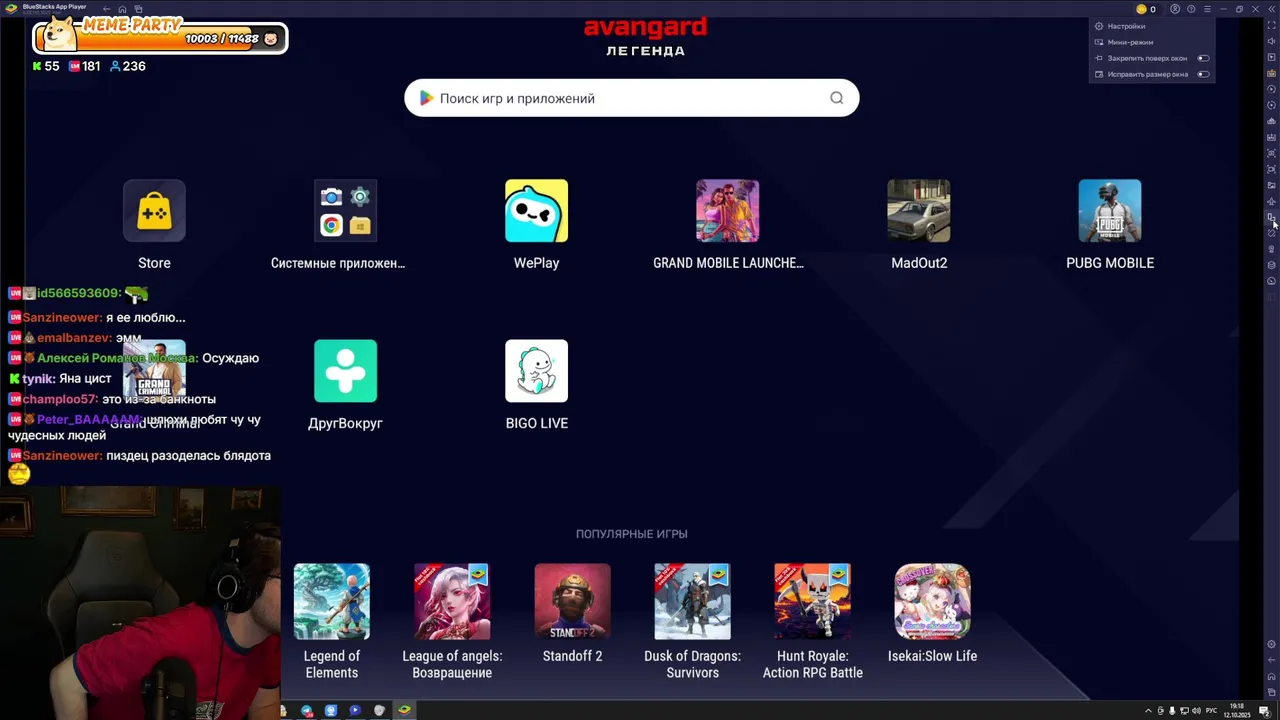Open the account profile icon
This screenshot has height=720, width=1280.
tap(1175, 9)
